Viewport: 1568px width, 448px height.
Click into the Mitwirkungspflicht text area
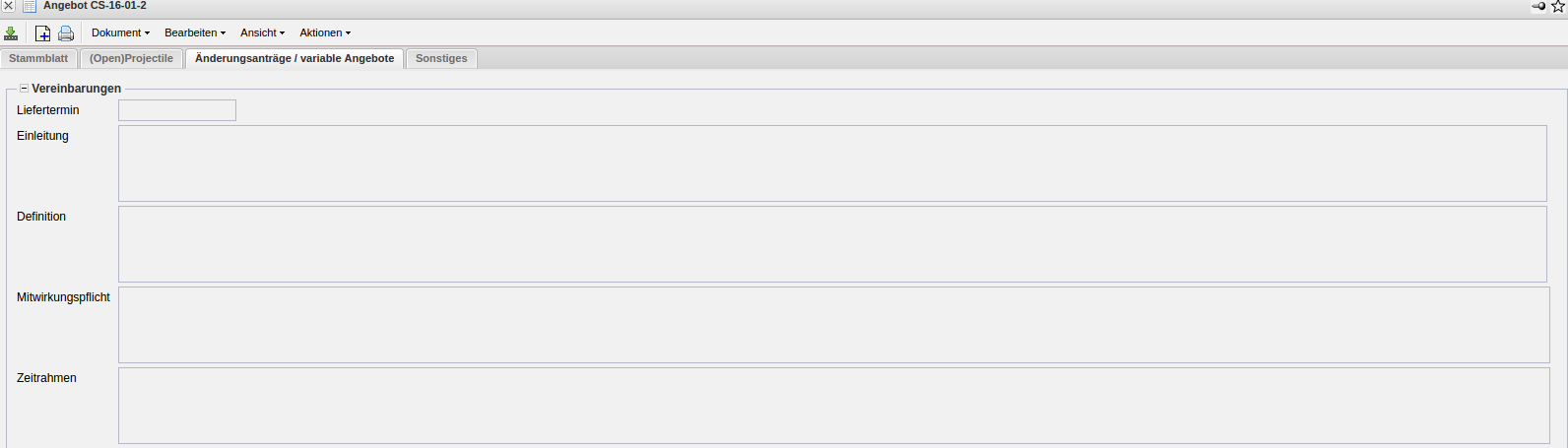833,325
